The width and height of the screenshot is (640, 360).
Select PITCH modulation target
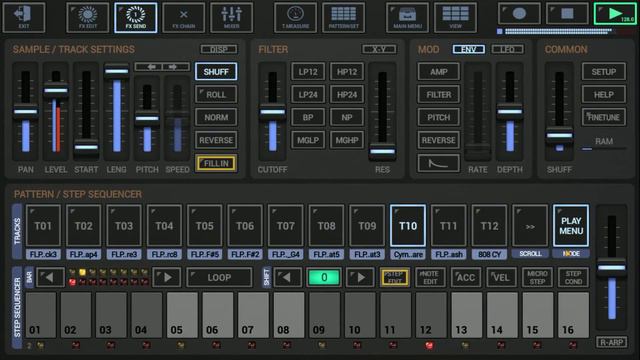438,118
